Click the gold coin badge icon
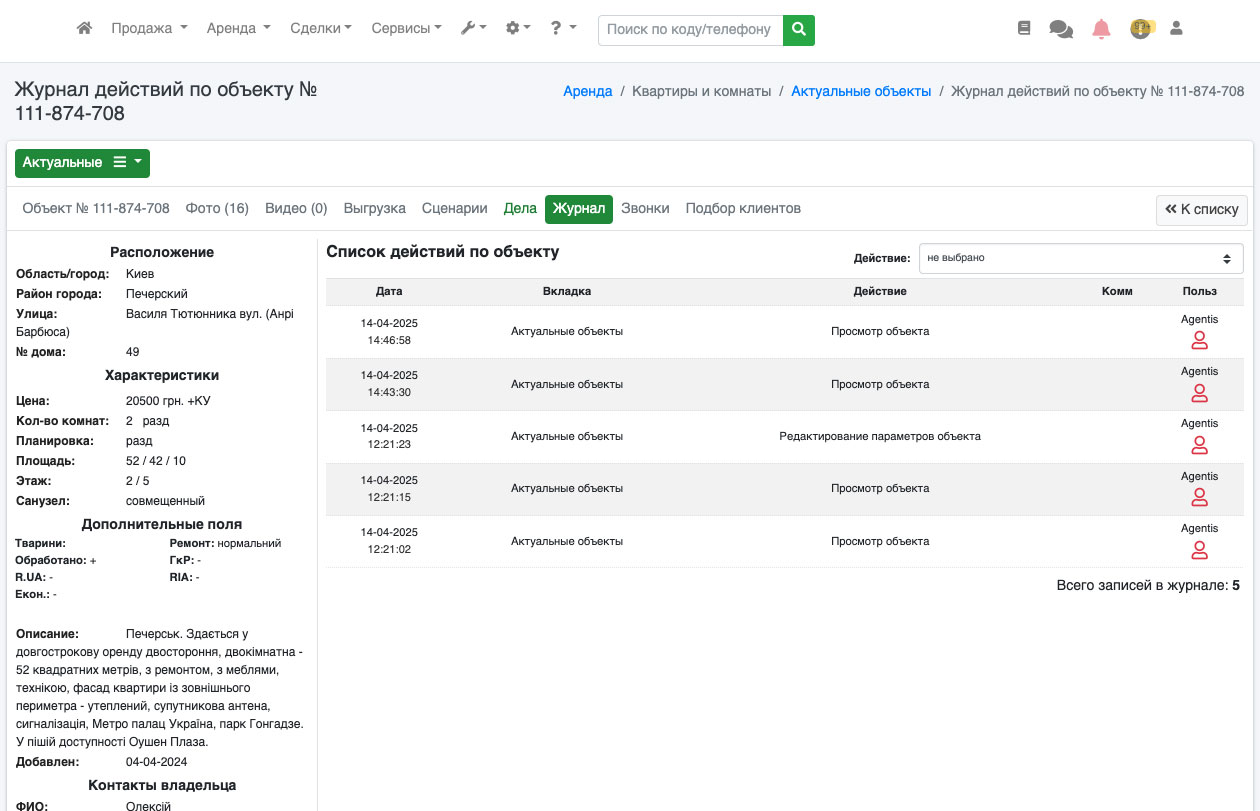The height and width of the screenshot is (811, 1260). point(1141,29)
